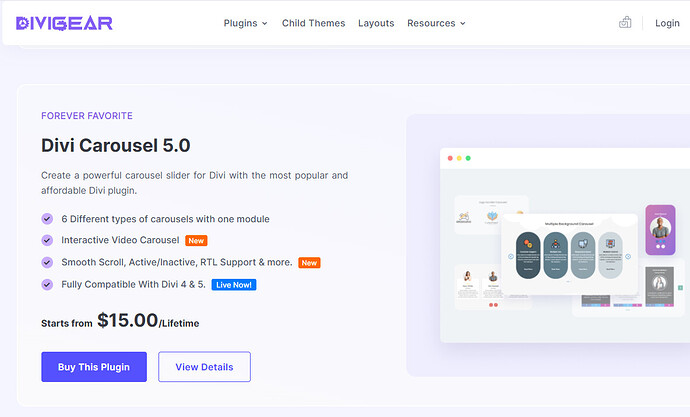Click the Live Now! badge
This screenshot has height=417, width=690.
tap(234, 285)
